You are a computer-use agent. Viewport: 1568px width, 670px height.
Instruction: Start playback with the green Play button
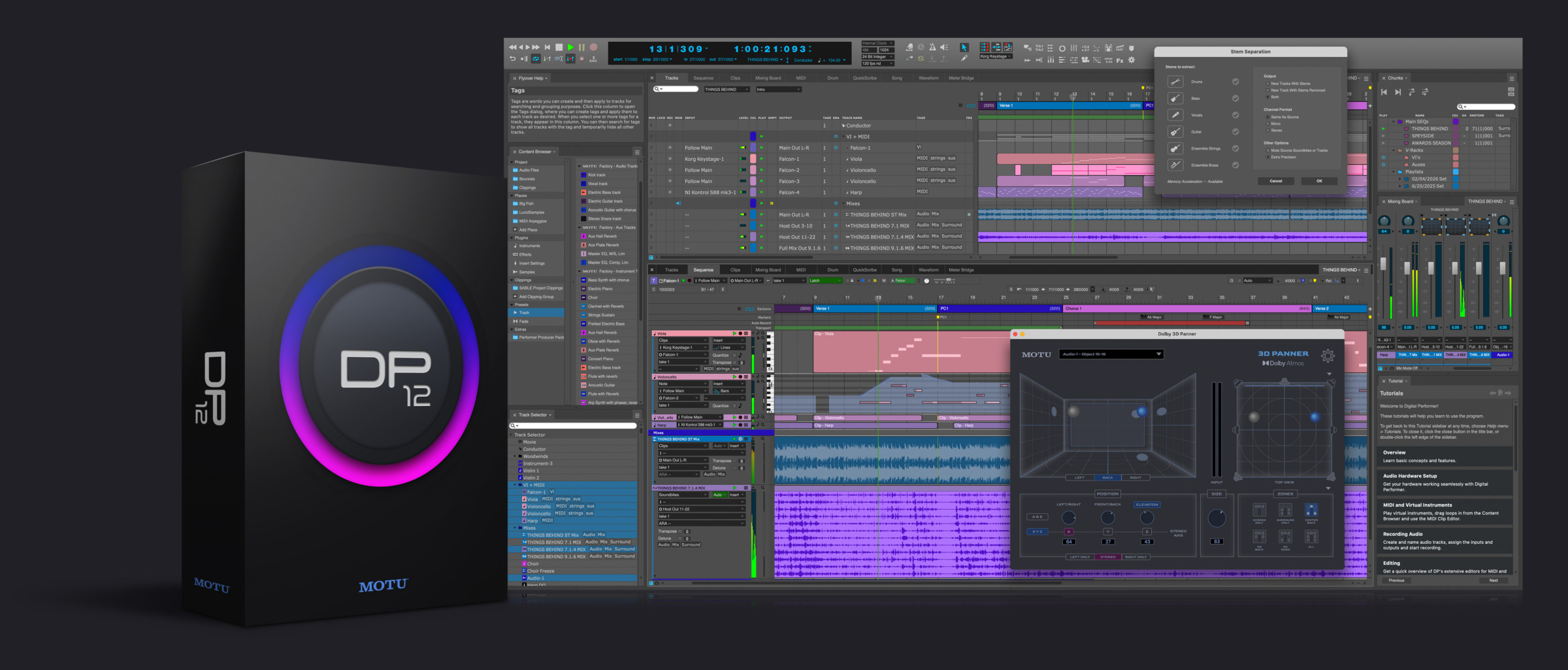pyautogui.click(x=570, y=47)
